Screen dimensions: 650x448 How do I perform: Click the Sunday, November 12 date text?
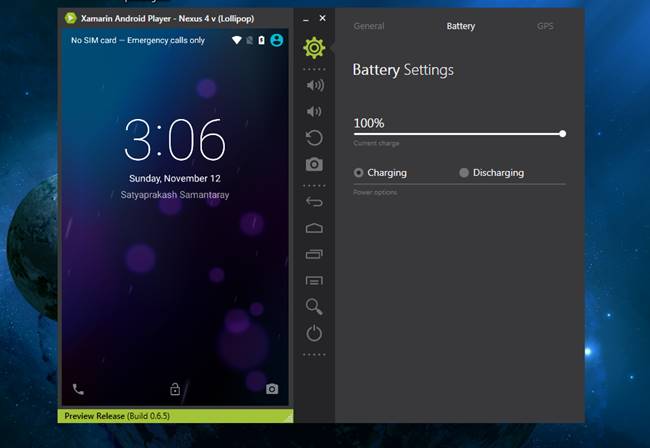pos(175,179)
